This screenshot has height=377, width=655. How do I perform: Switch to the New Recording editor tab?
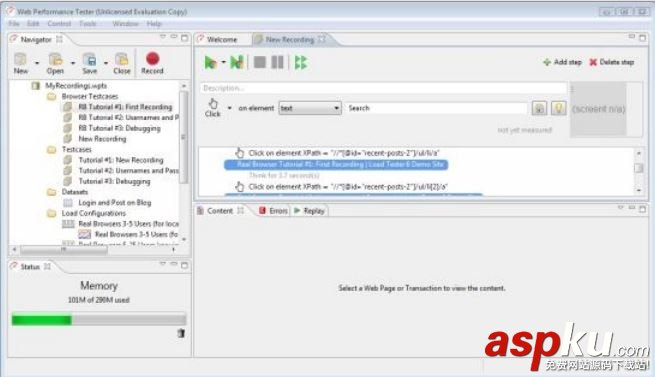[x=289, y=39]
